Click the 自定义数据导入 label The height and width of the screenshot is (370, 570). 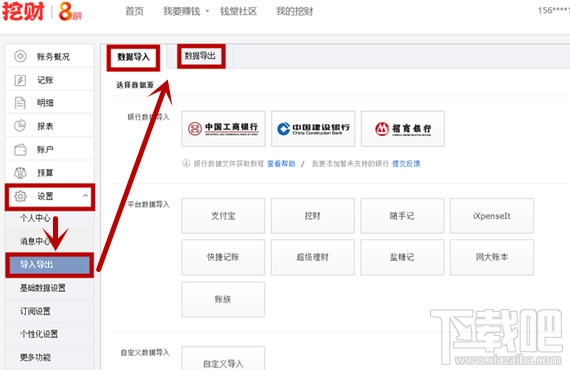point(145,353)
